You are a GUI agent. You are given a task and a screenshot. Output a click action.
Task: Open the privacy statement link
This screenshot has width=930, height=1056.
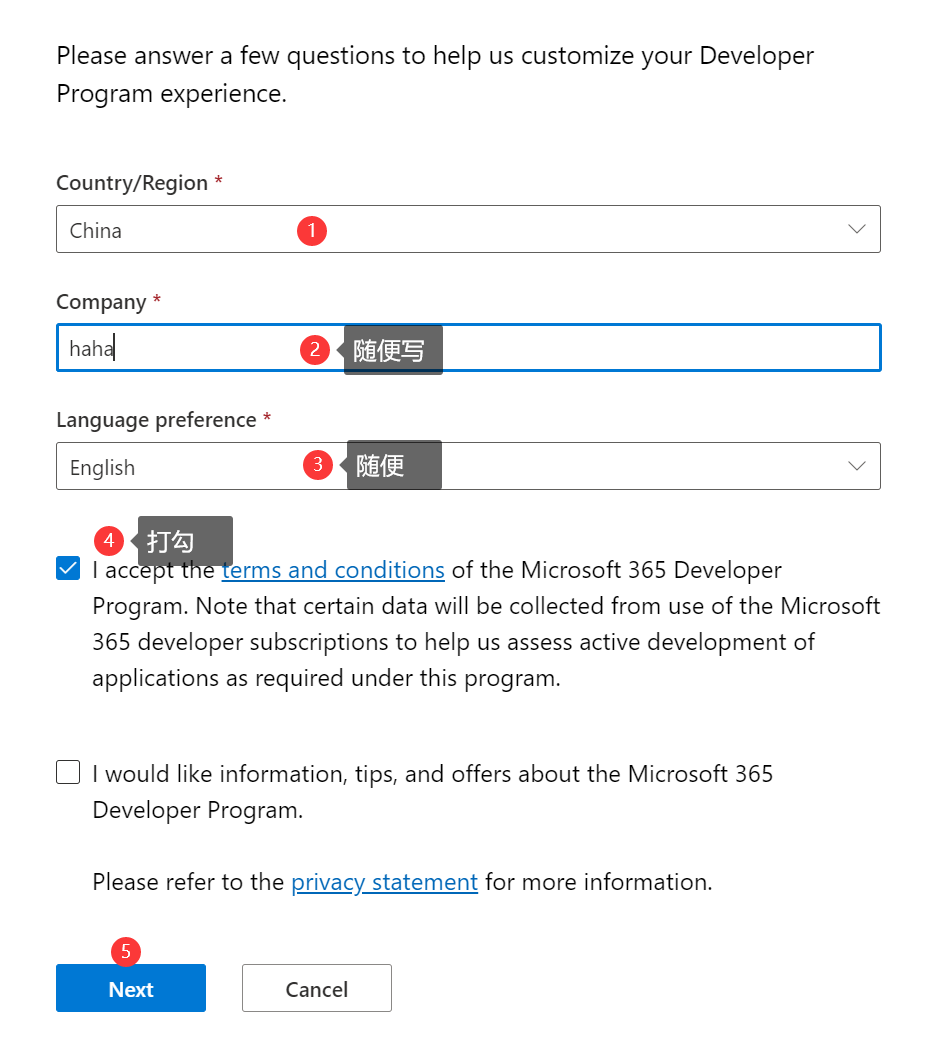(384, 882)
